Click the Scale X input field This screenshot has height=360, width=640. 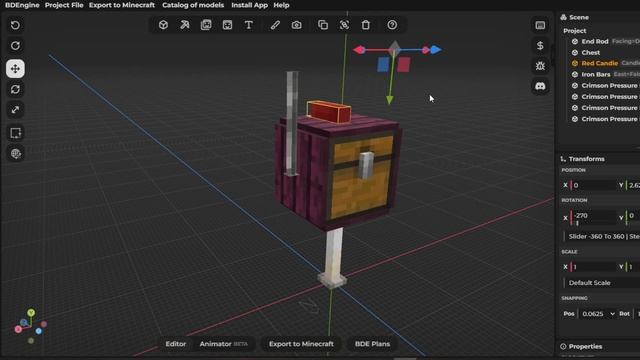coord(593,267)
